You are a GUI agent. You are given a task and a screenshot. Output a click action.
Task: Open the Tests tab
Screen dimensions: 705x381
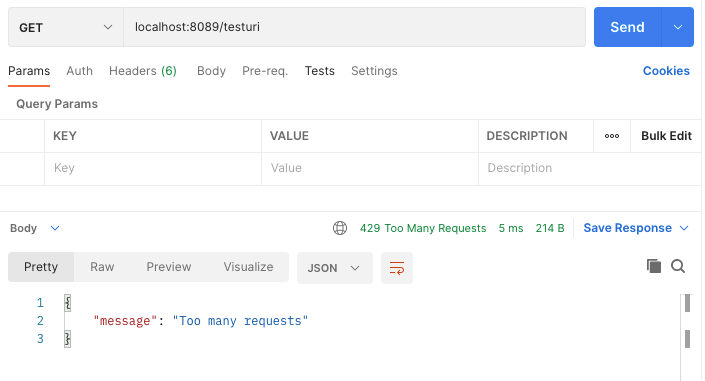click(x=320, y=71)
